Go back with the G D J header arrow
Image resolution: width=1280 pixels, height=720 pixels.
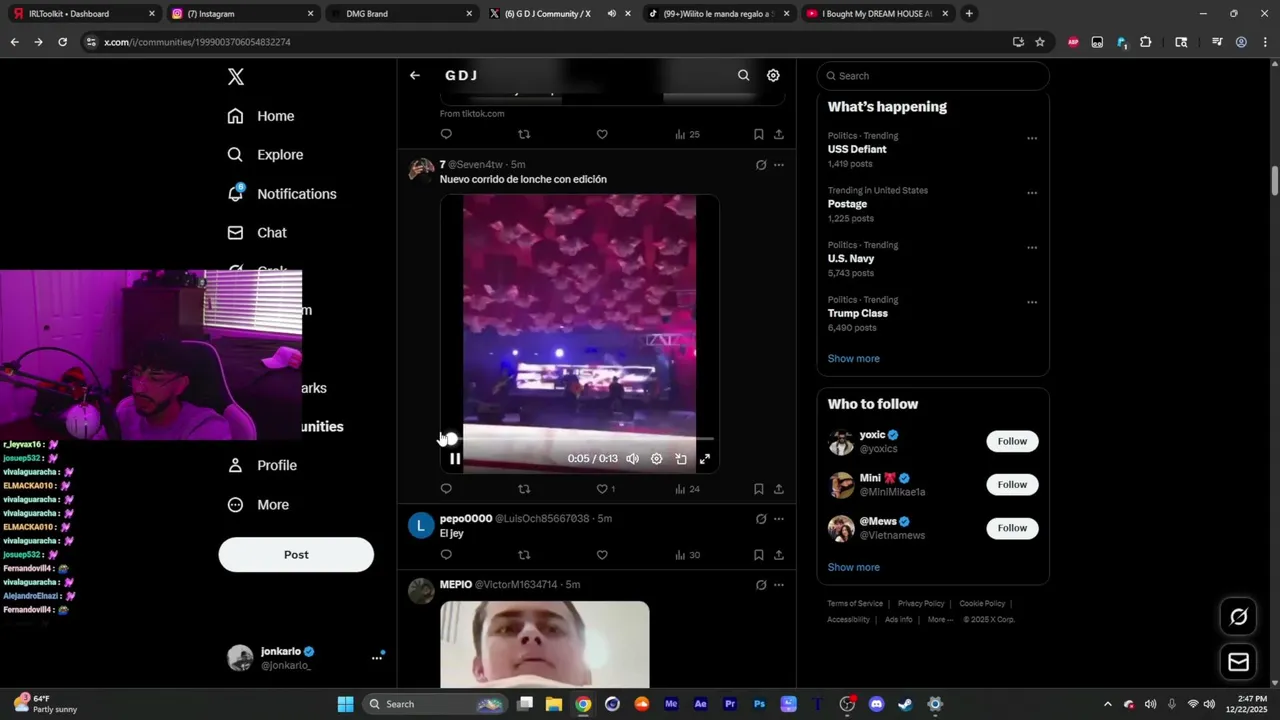[x=415, y=75]
